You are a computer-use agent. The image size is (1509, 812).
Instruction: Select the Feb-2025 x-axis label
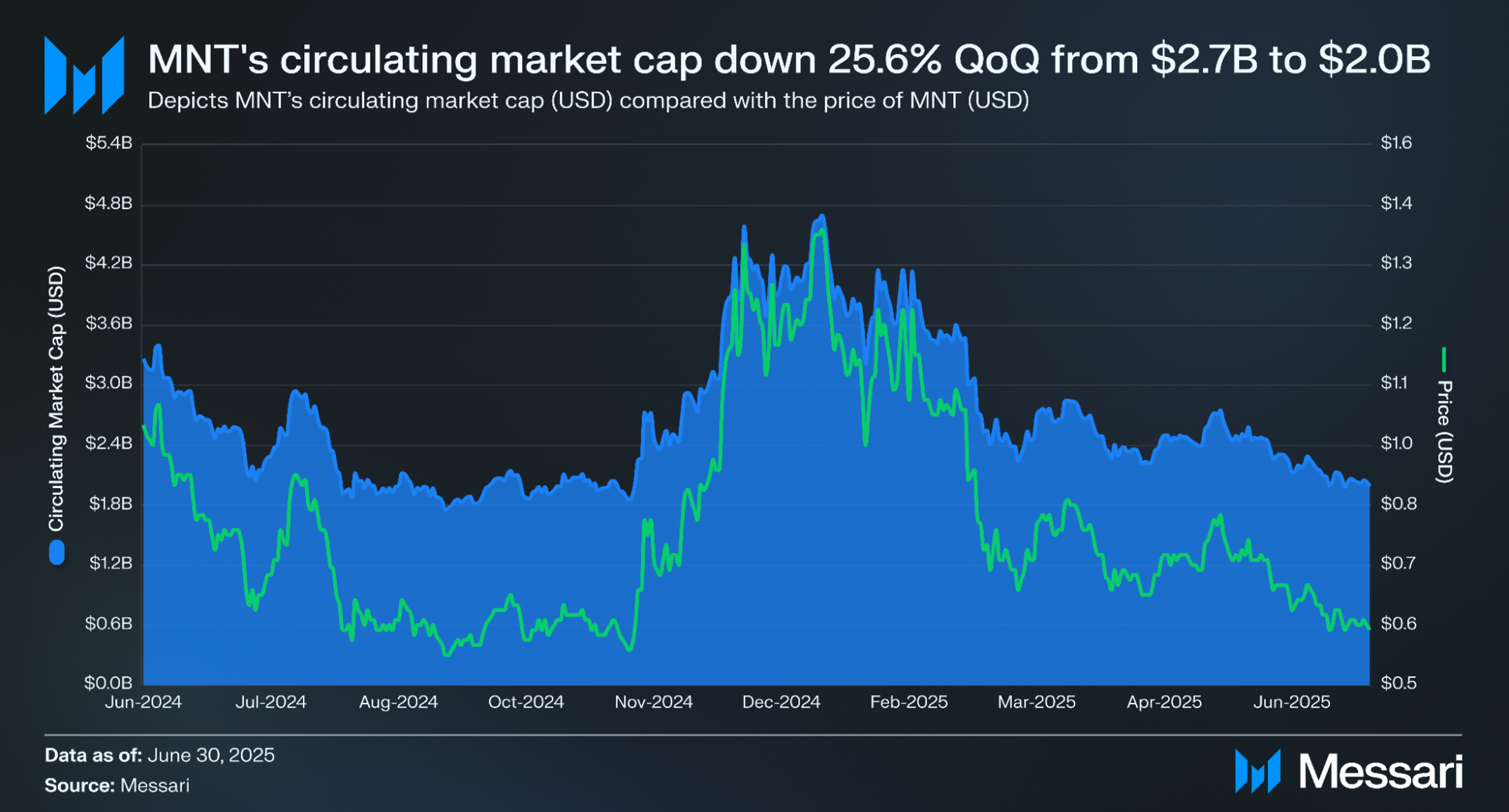coord(909,702)
